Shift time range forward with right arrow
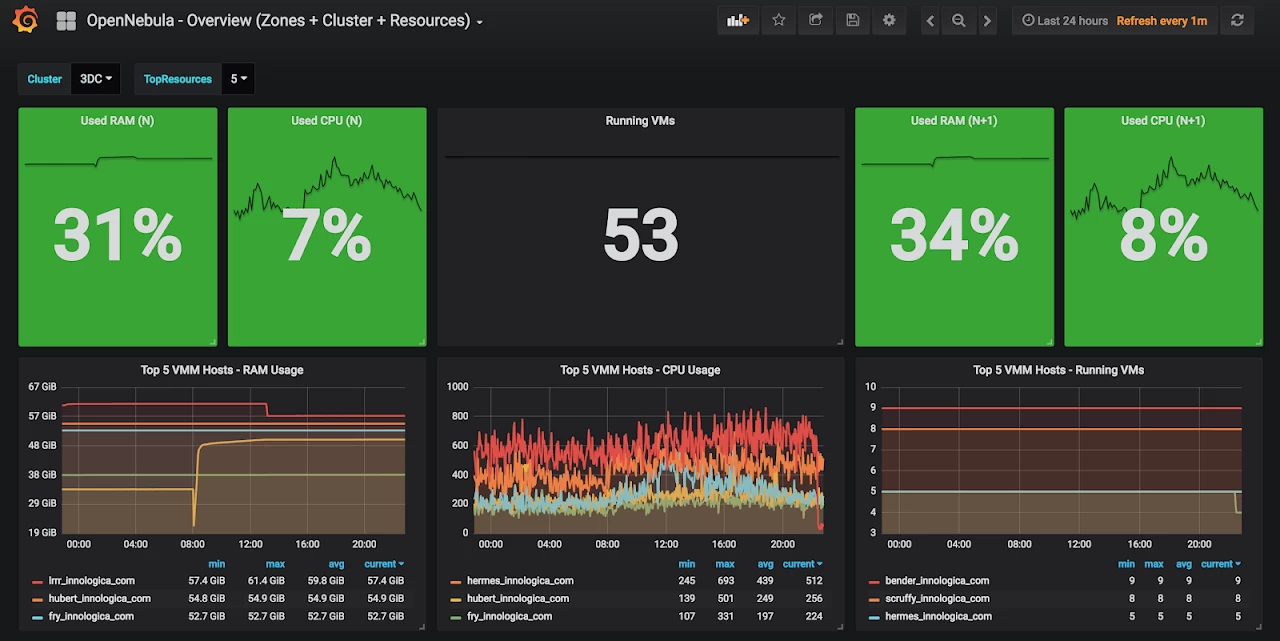Image resolution: width=1280 pixels, height=641 pixels. click(x=988, y=21)
